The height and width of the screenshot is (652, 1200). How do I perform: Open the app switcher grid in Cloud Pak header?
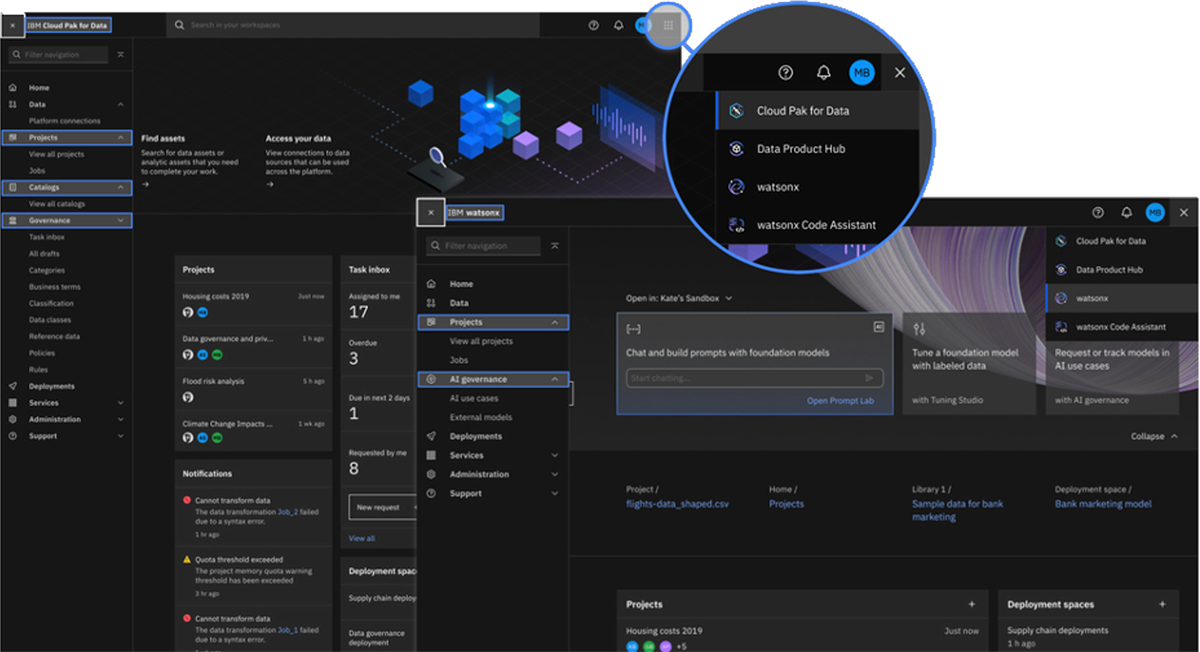pyautogui.click(x=668, y=25)
